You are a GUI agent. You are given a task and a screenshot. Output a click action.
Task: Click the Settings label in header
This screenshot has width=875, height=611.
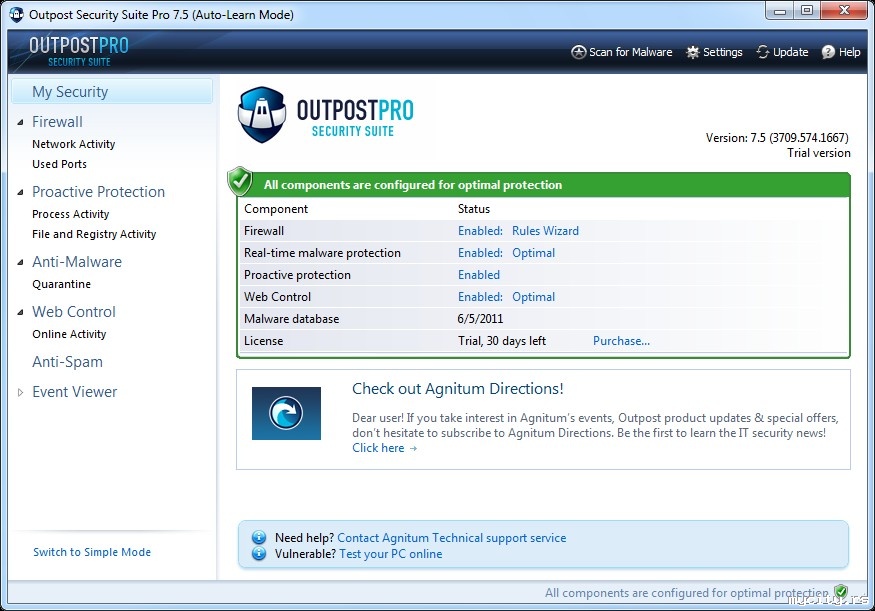723,52
